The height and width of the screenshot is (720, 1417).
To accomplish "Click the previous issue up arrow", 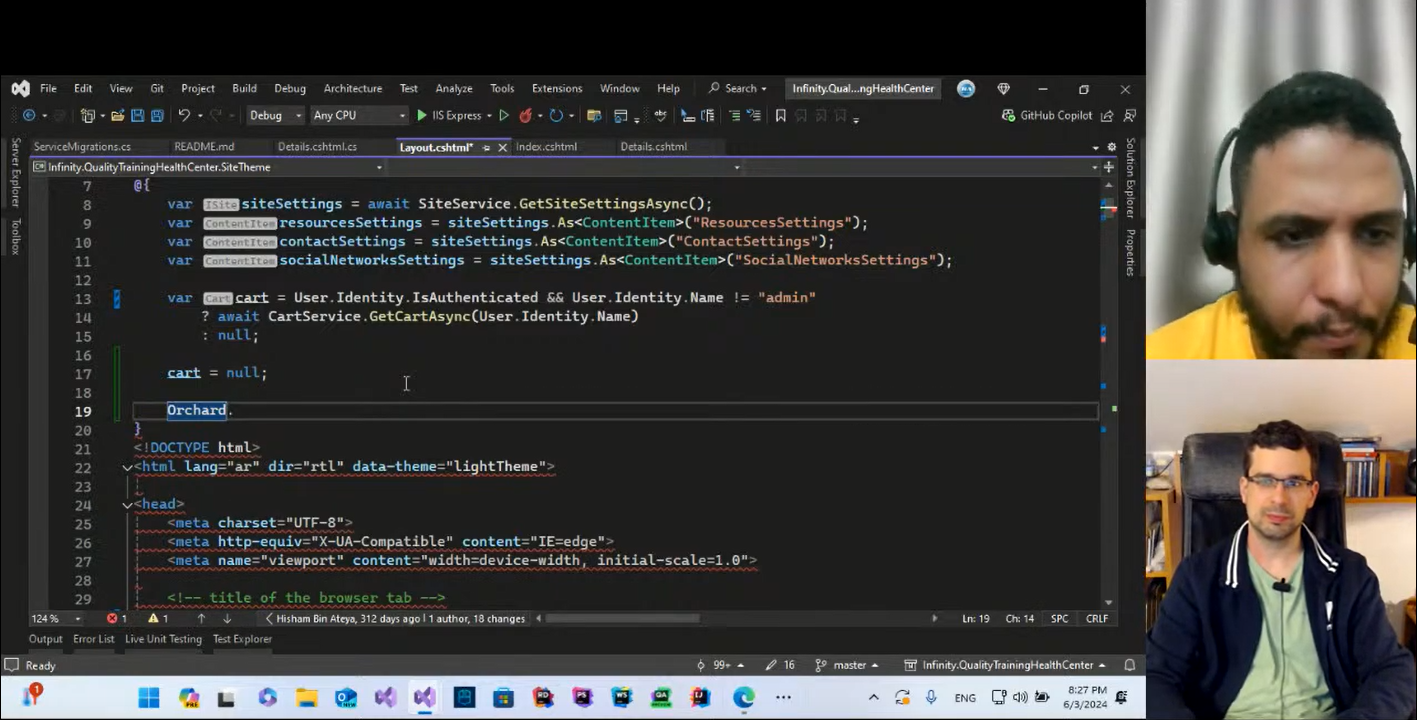I will point(201,619).
